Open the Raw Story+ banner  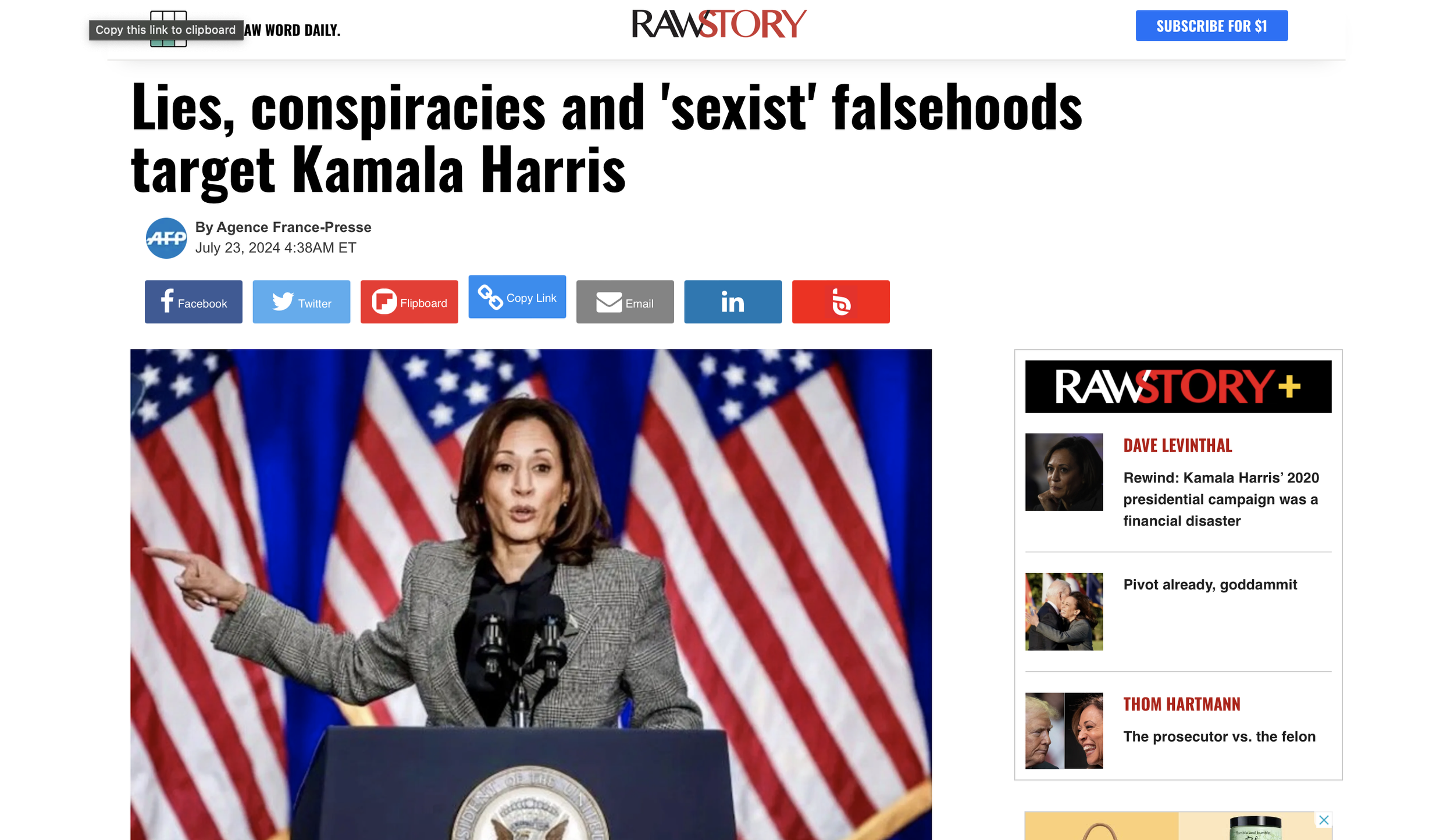point(1178,387)
